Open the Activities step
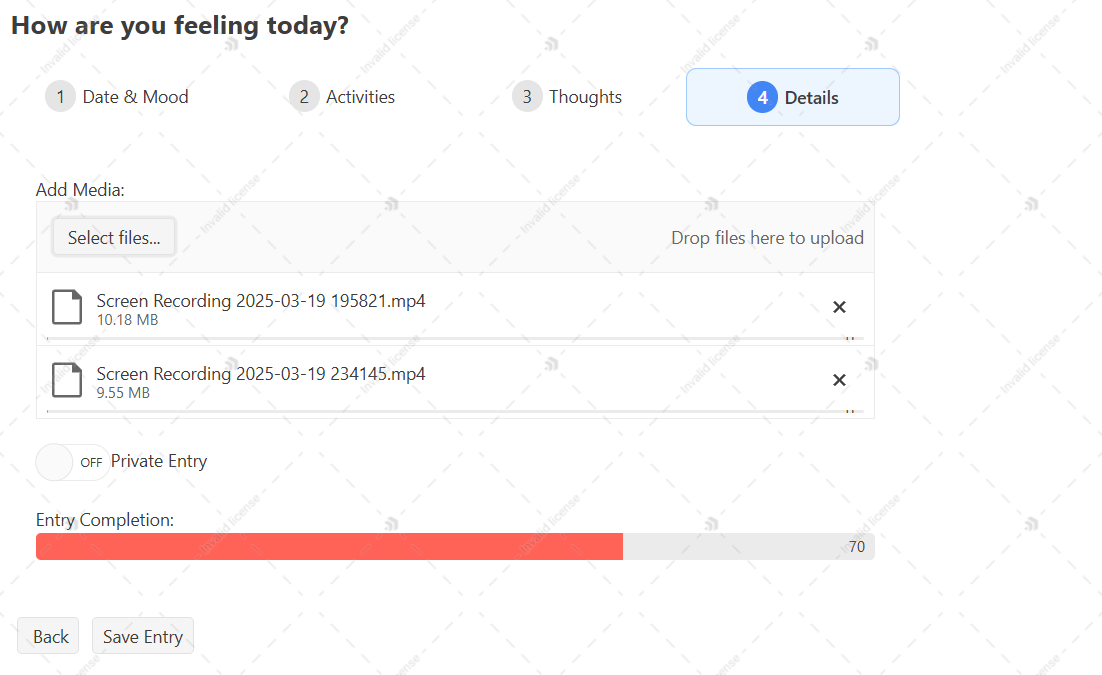The height and width of the screenshot is (675, 1102). [x=342, y=97]
